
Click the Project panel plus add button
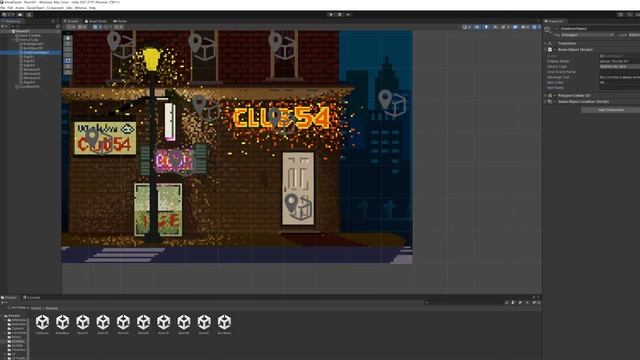click(x=3, y=303)
